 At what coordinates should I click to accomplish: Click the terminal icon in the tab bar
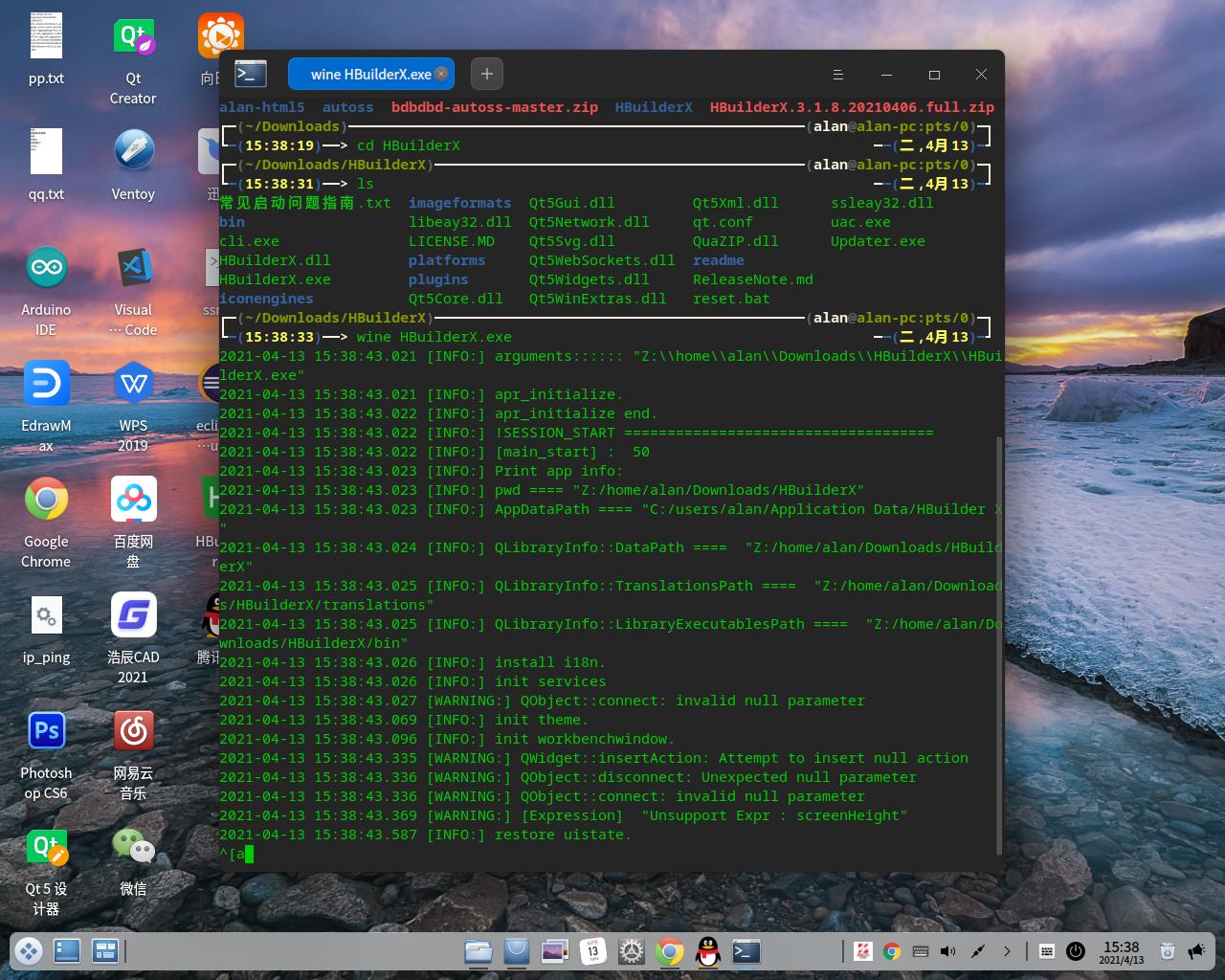pyautogui.click(x=251, y=74)
